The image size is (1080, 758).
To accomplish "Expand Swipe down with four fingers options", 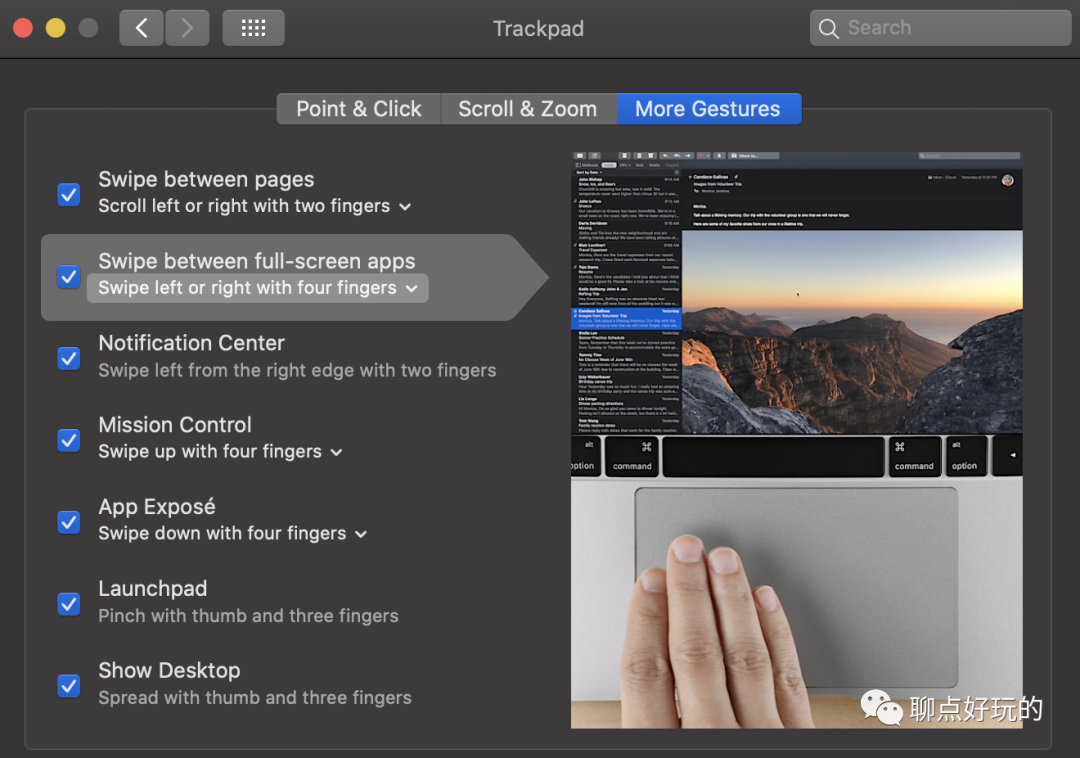I will 233,534.
